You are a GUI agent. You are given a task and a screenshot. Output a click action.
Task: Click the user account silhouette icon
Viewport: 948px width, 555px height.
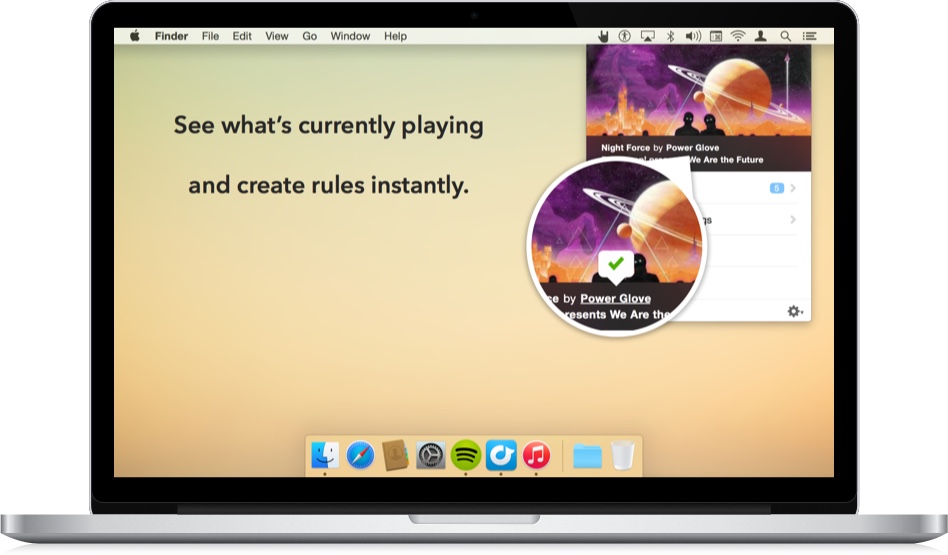(x=761, y=36)
